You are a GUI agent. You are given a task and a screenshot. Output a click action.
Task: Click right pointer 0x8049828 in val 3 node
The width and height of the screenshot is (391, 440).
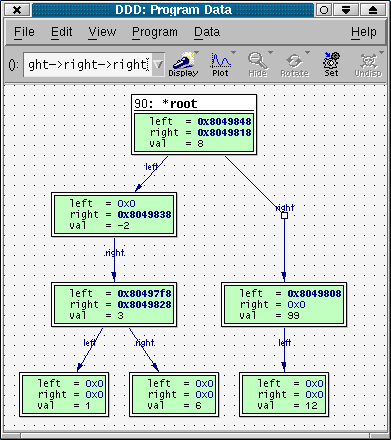pyautogui.click(x=144, y=305)
